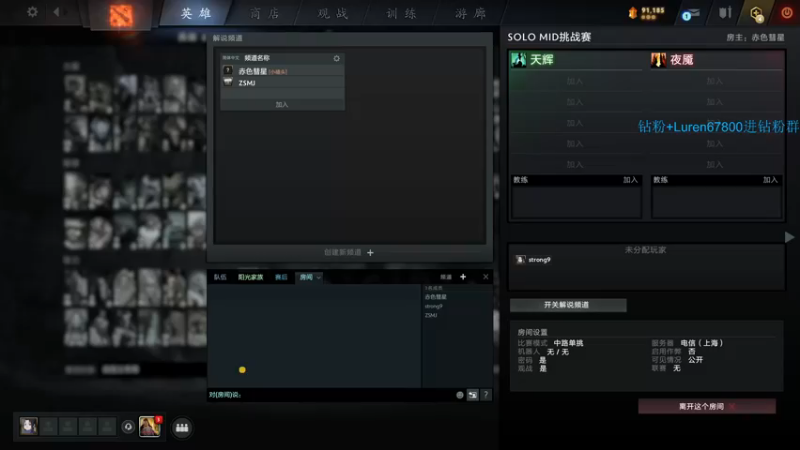This screenshot has width=800, height=450.
Task: Join as Dire coach via 教练 加入
Action: (770, 180)
